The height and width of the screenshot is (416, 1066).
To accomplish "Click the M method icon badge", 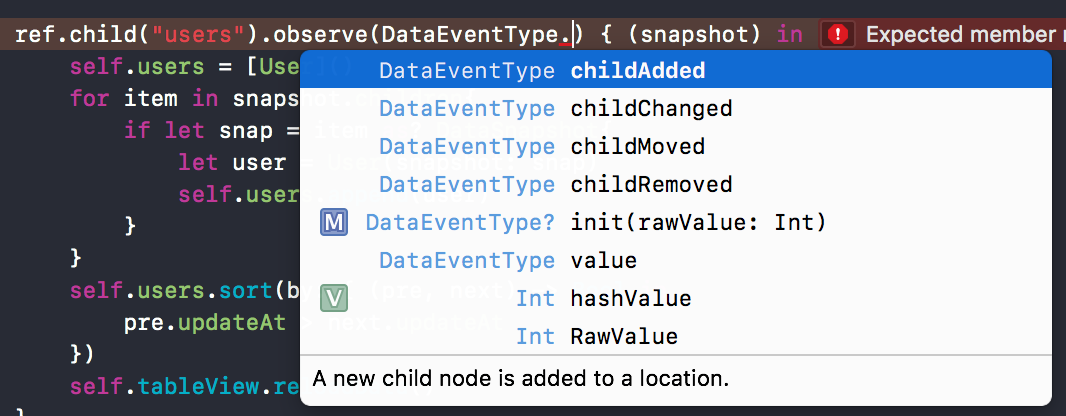I will (x=335, y=223).
